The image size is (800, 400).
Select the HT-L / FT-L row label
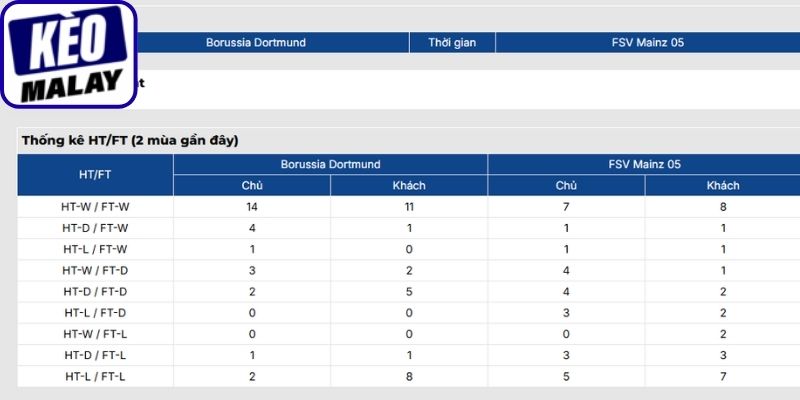click(x=95, y=377)
